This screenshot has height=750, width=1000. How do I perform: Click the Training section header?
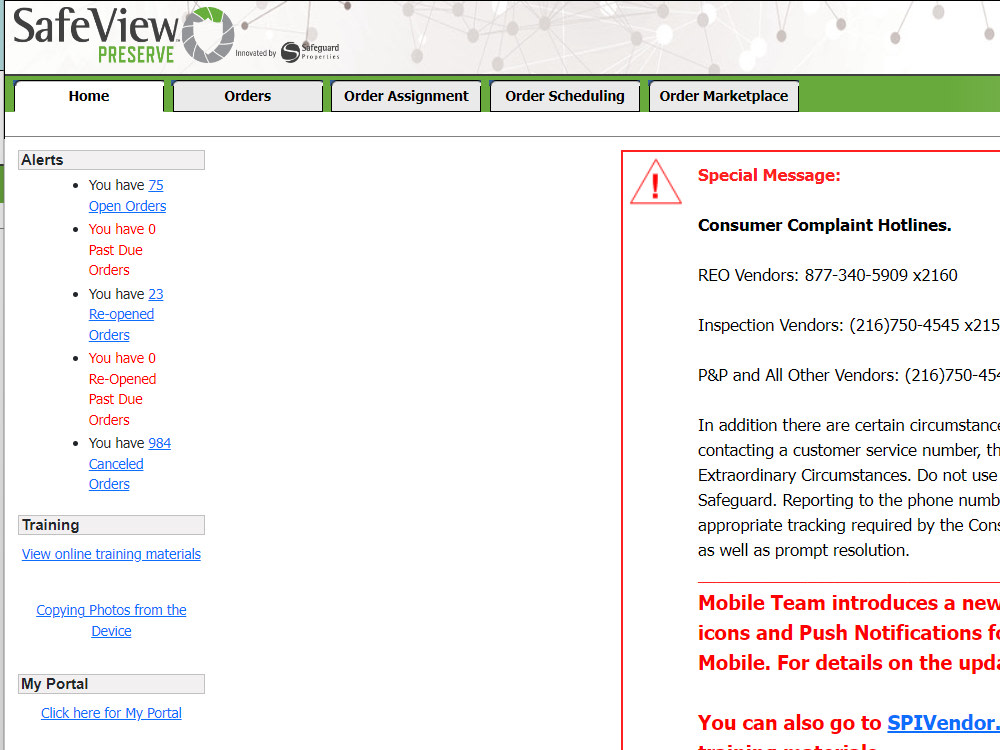coord(111,525)
